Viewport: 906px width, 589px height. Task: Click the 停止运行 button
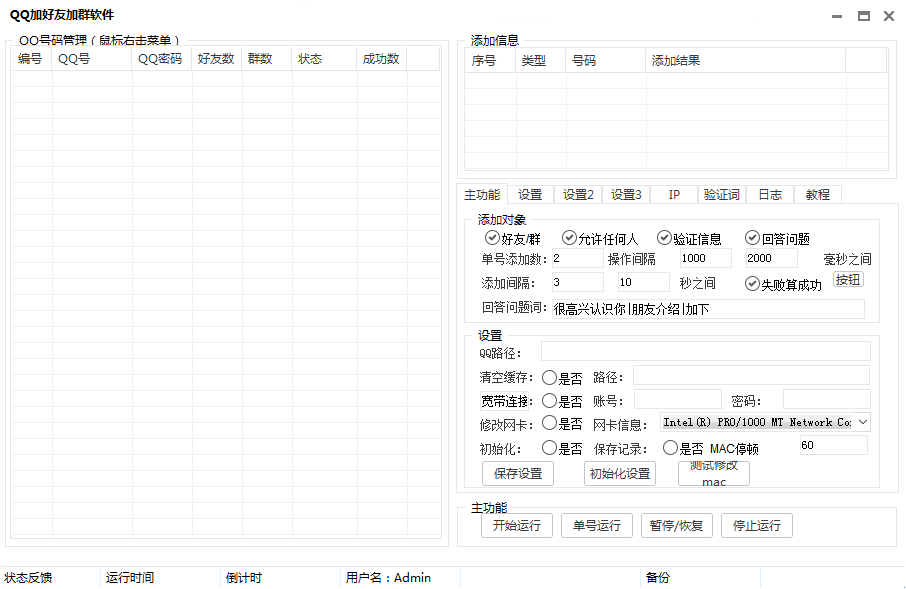click(756, 525)
